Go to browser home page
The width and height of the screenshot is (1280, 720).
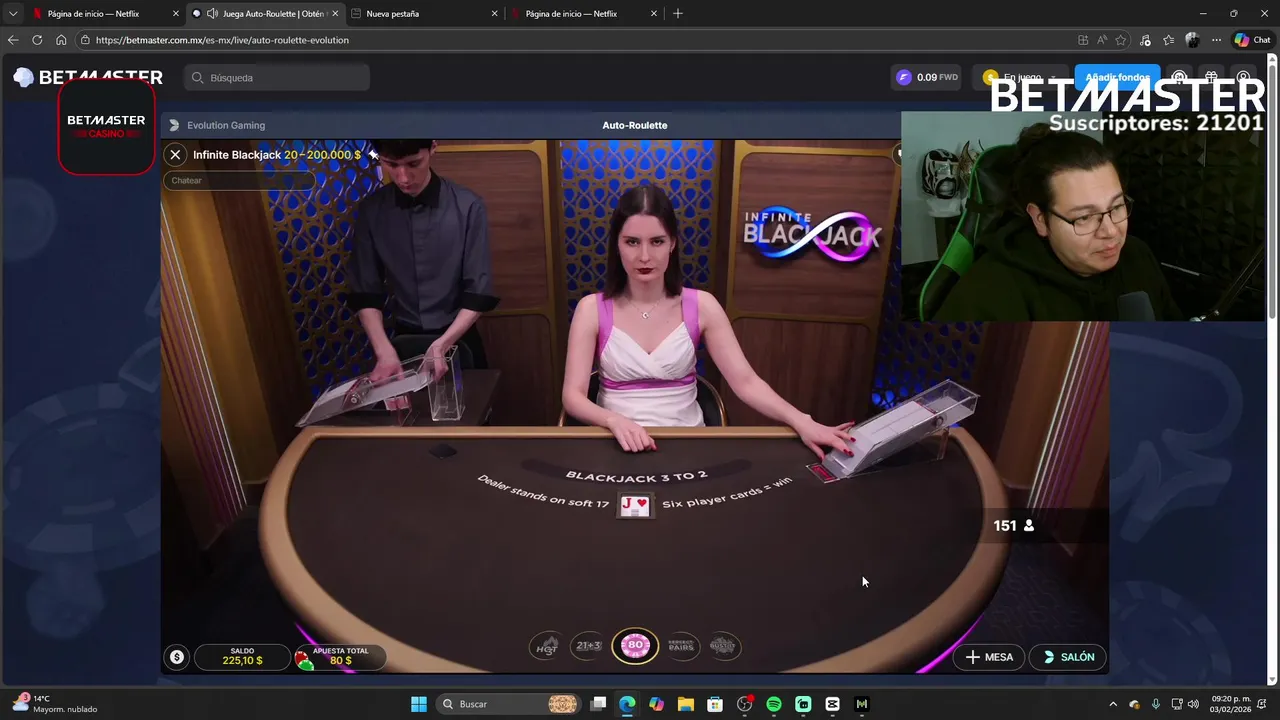pos(61,40)
